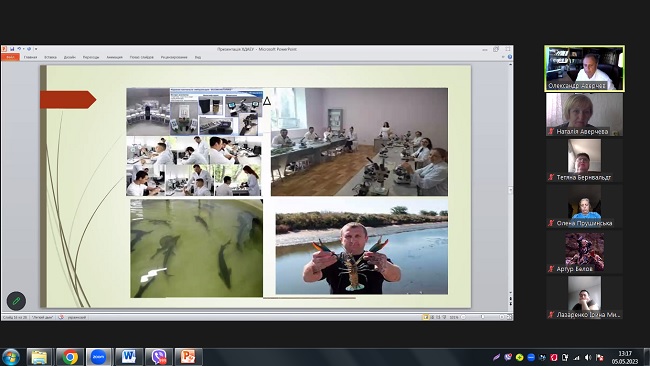Click the Save icon in Quick Access Toolbar
This screenshot has height=366, width=650.
[x=12, y=49]
